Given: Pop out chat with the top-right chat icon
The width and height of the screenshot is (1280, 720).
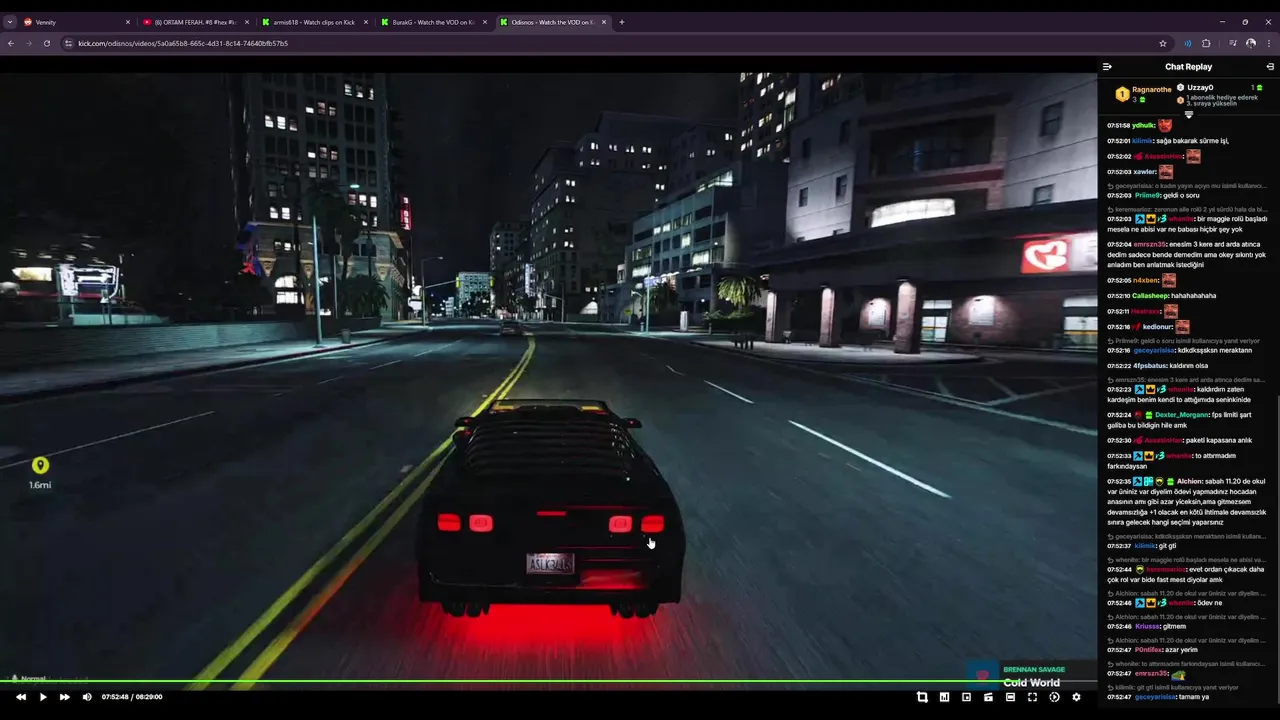Looking at the screenshot, I should coord(1270,67).
